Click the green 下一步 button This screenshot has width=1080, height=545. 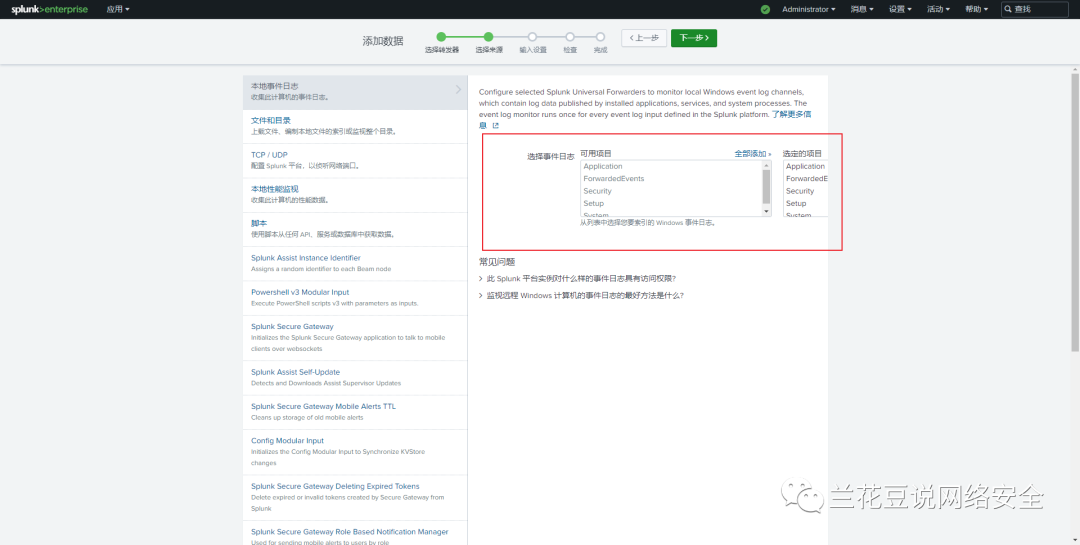(694, 38)
